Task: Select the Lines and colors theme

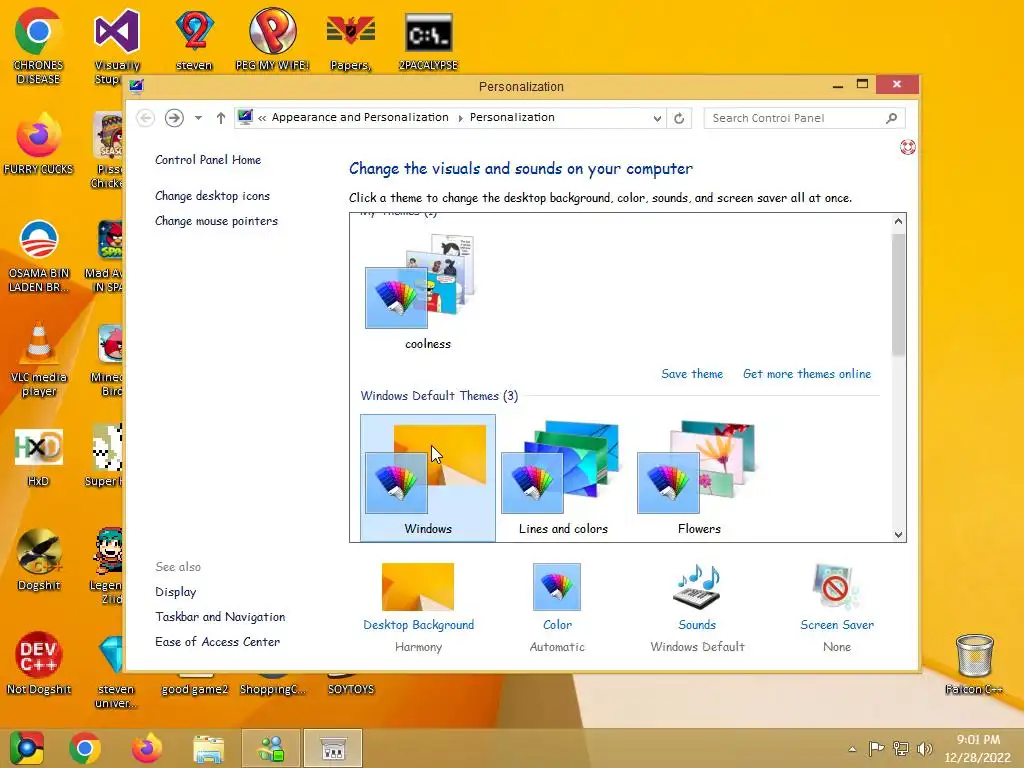Action: (563, 477)
